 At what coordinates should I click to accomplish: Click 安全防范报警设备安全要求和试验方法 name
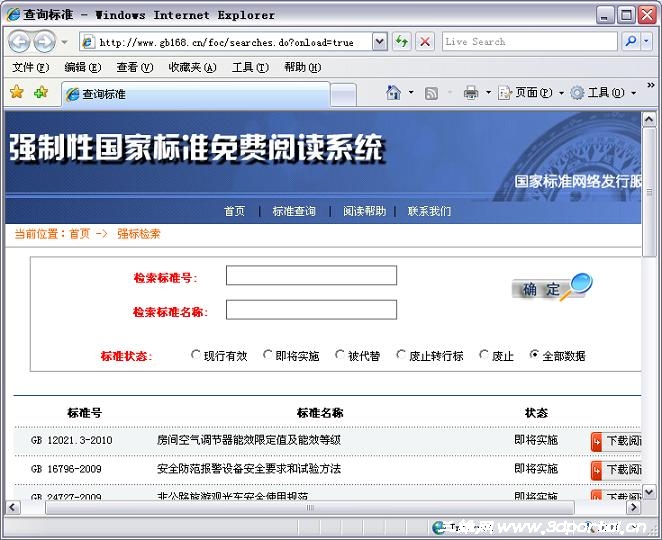click(x=249, y=469)
